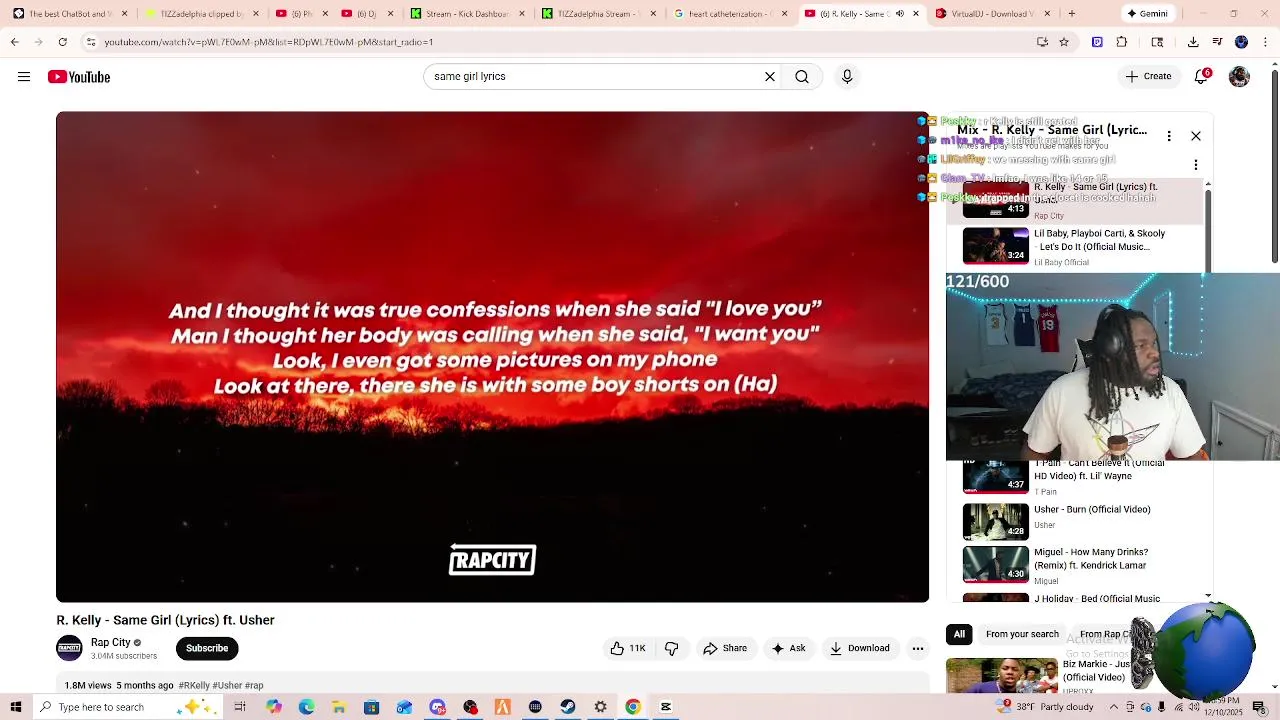
Task: Select From your search chip
Action: point(1022,634)
